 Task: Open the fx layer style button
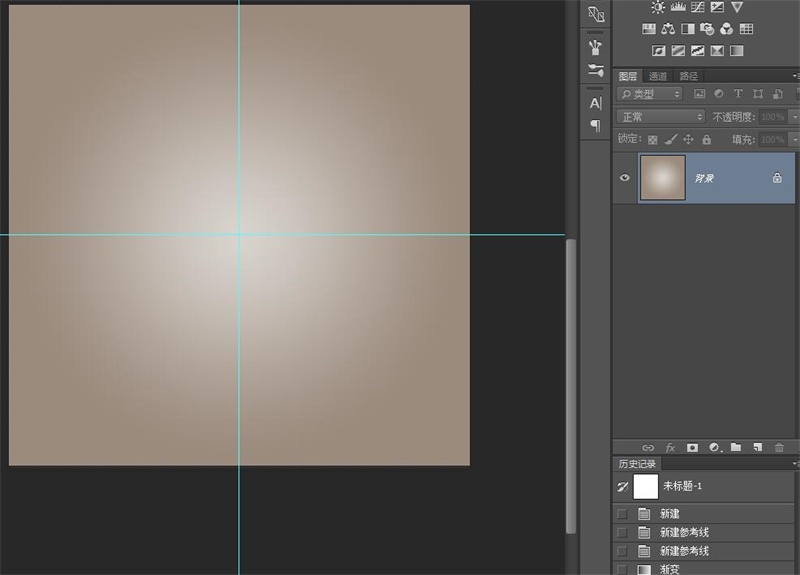(x=670, y=447)
